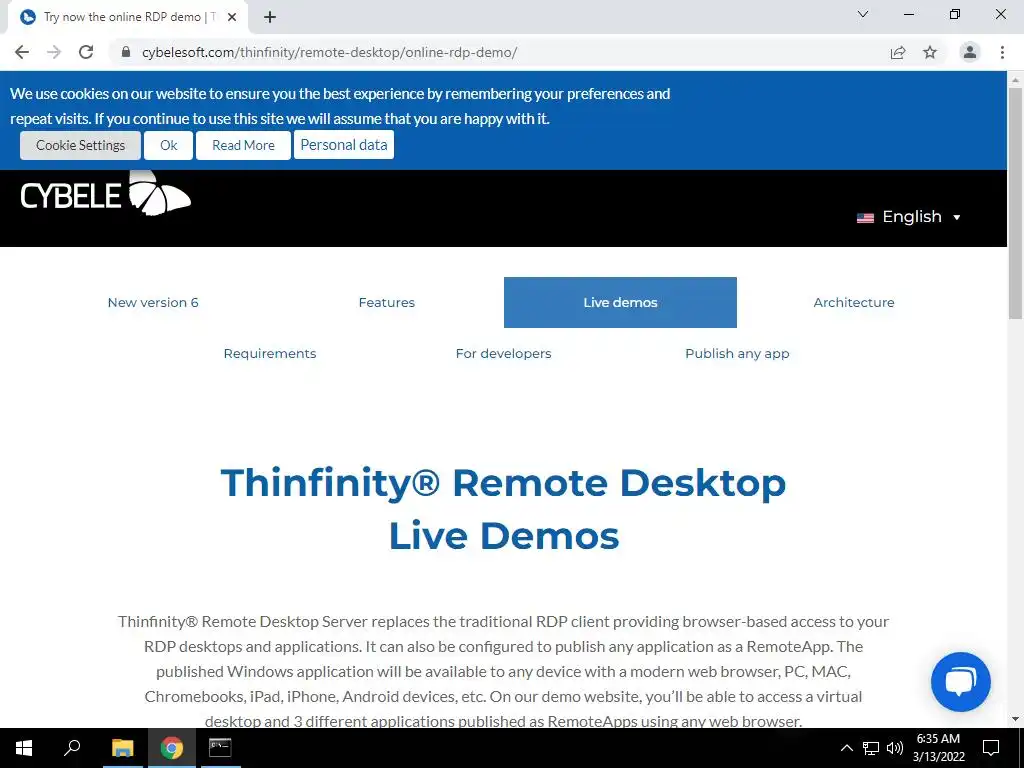The image size is (1024, 768).
Task: Open the Architecture menu item
Action: pos(854,302)
